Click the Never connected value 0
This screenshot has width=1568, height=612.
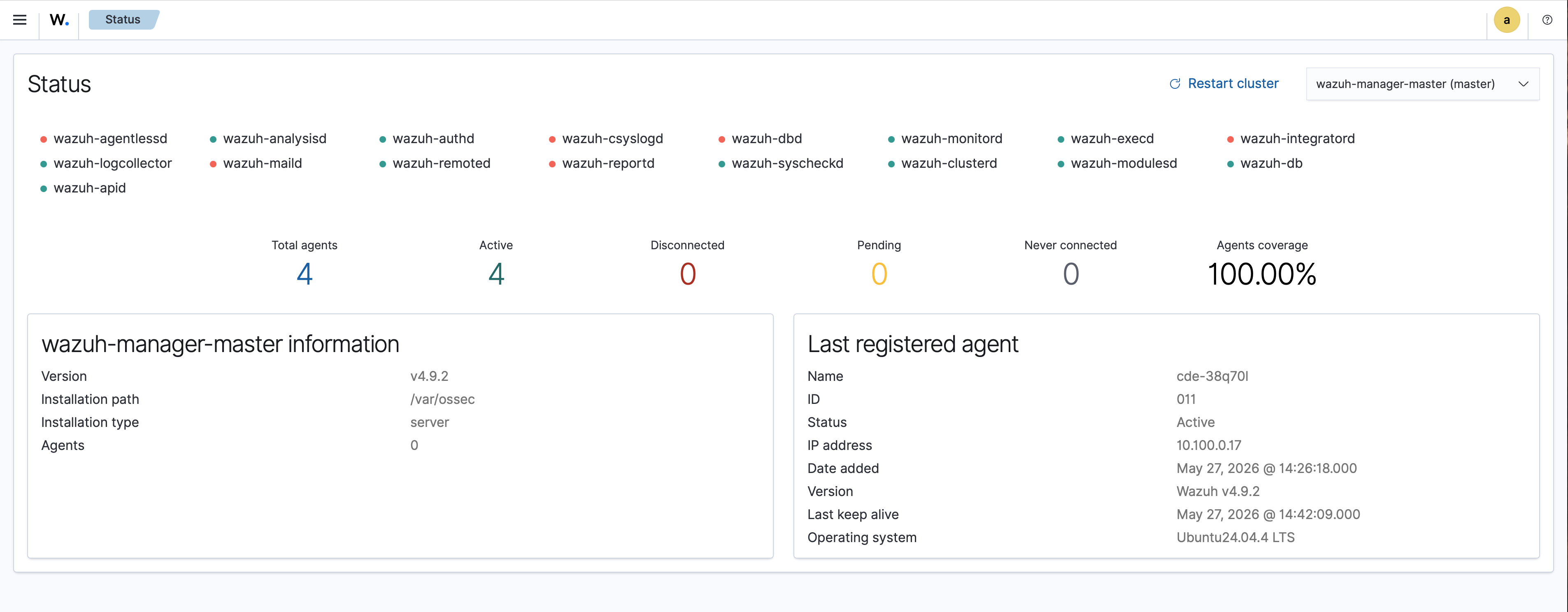1071,274
